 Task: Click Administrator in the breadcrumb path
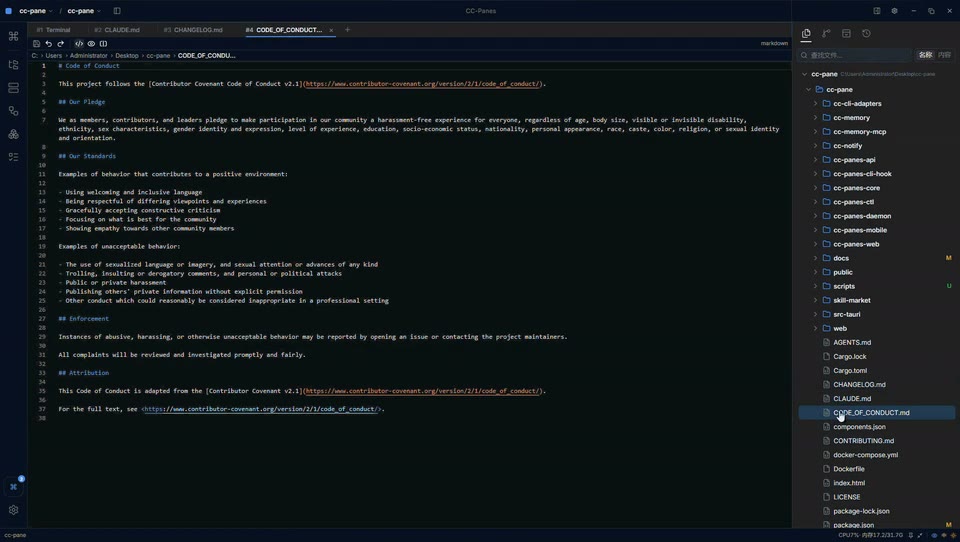coord(88,55)
